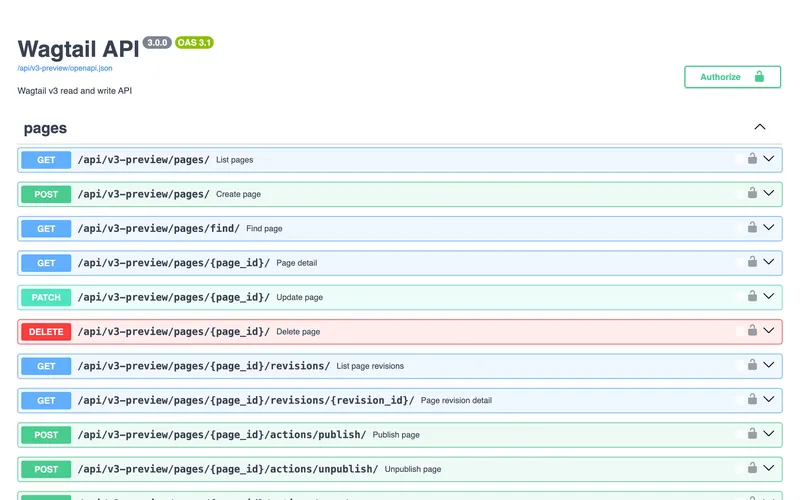Click the lock icon on Publish page row
800x500 pixels.
(752, 434)
